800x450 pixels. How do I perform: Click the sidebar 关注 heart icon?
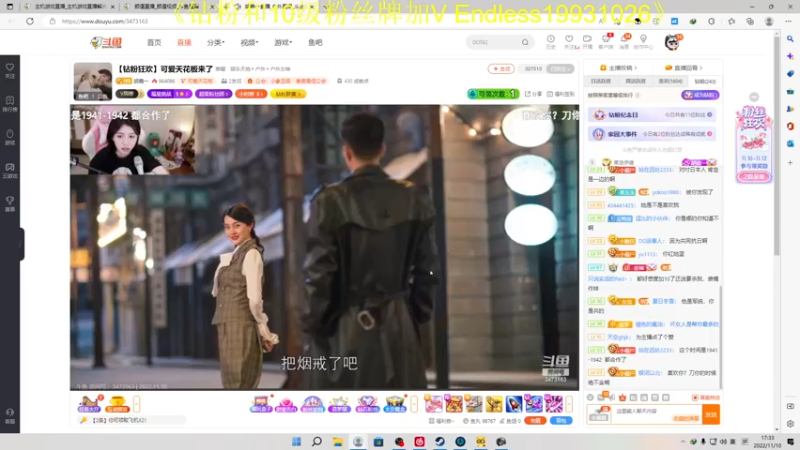coord(10,70)
